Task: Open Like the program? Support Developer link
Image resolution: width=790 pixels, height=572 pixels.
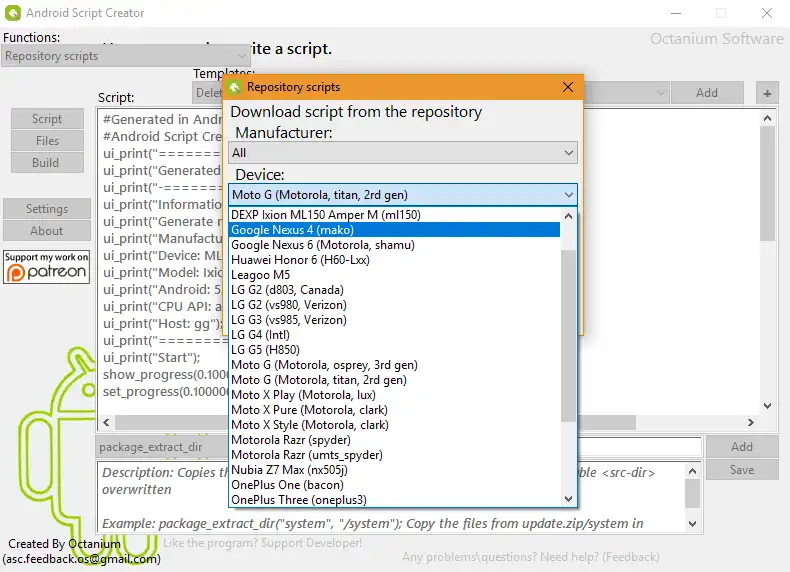Action: [x=262, y=543]
